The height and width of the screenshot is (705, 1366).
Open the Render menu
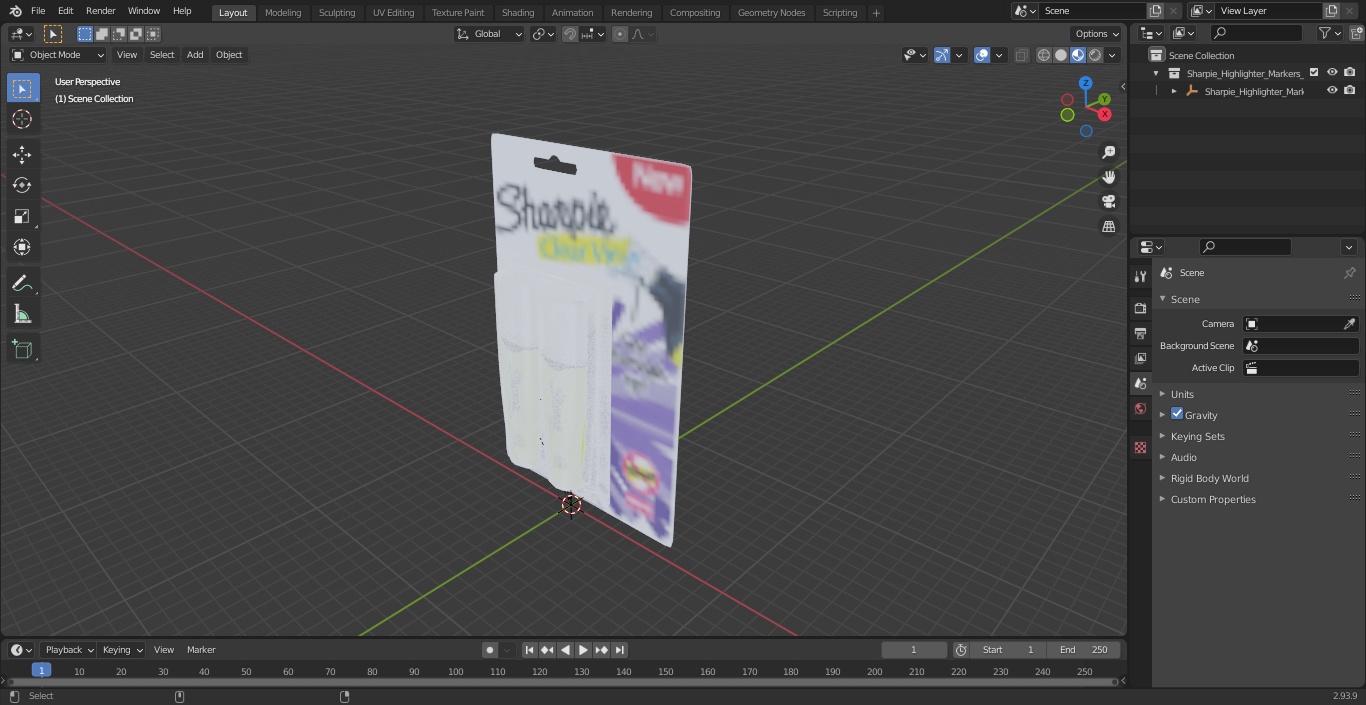(101, 11)
